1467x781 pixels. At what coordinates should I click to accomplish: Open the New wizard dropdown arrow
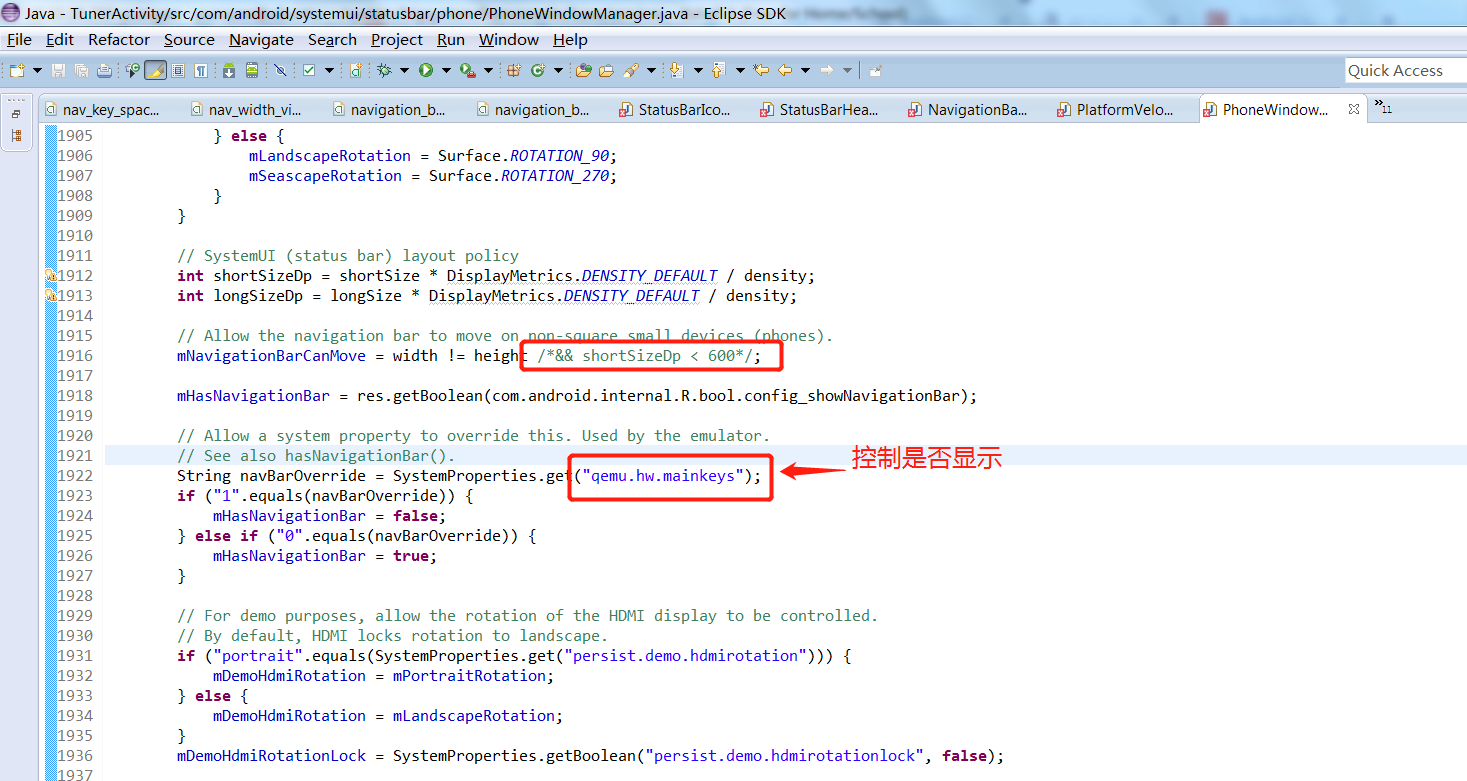point(36,70)
